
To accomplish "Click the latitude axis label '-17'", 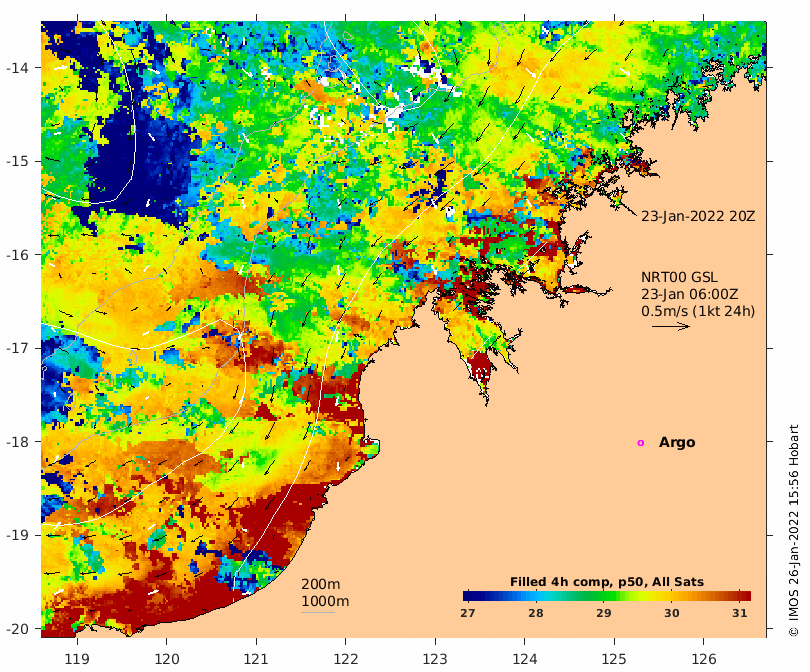I will pos(18,348).
